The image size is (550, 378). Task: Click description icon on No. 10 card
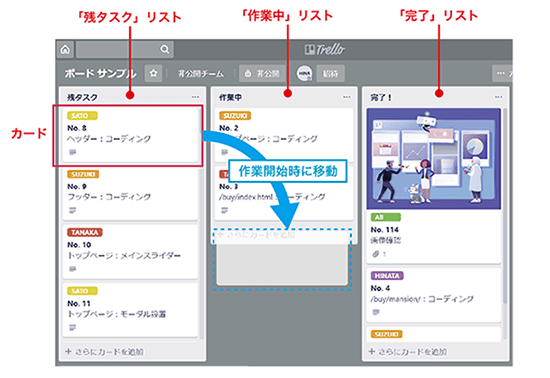[x=72, y=269]
